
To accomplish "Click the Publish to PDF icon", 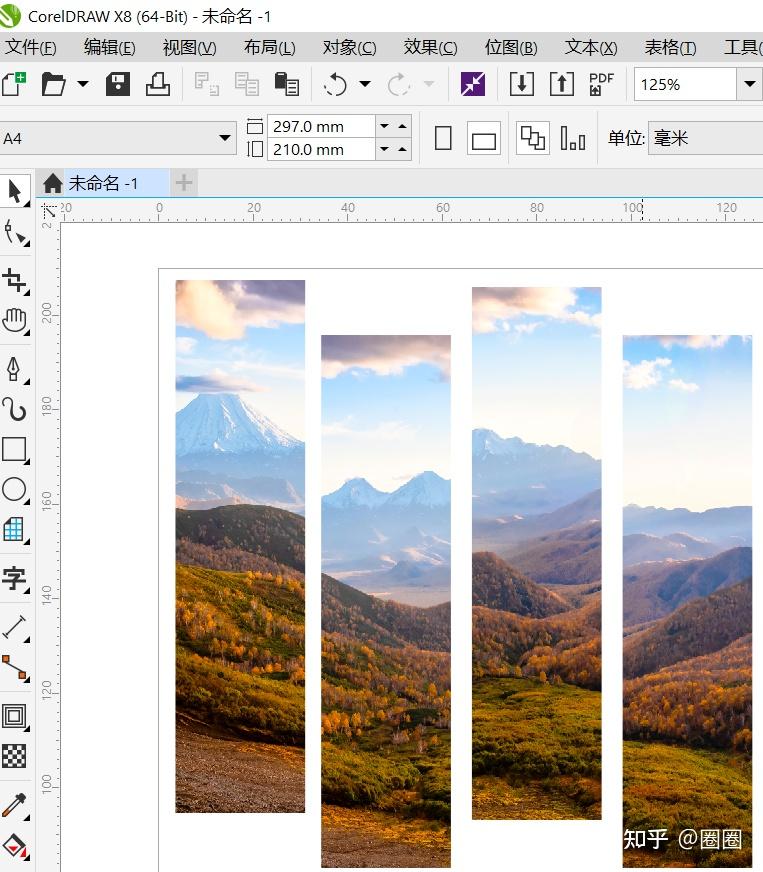I will 601,84.
